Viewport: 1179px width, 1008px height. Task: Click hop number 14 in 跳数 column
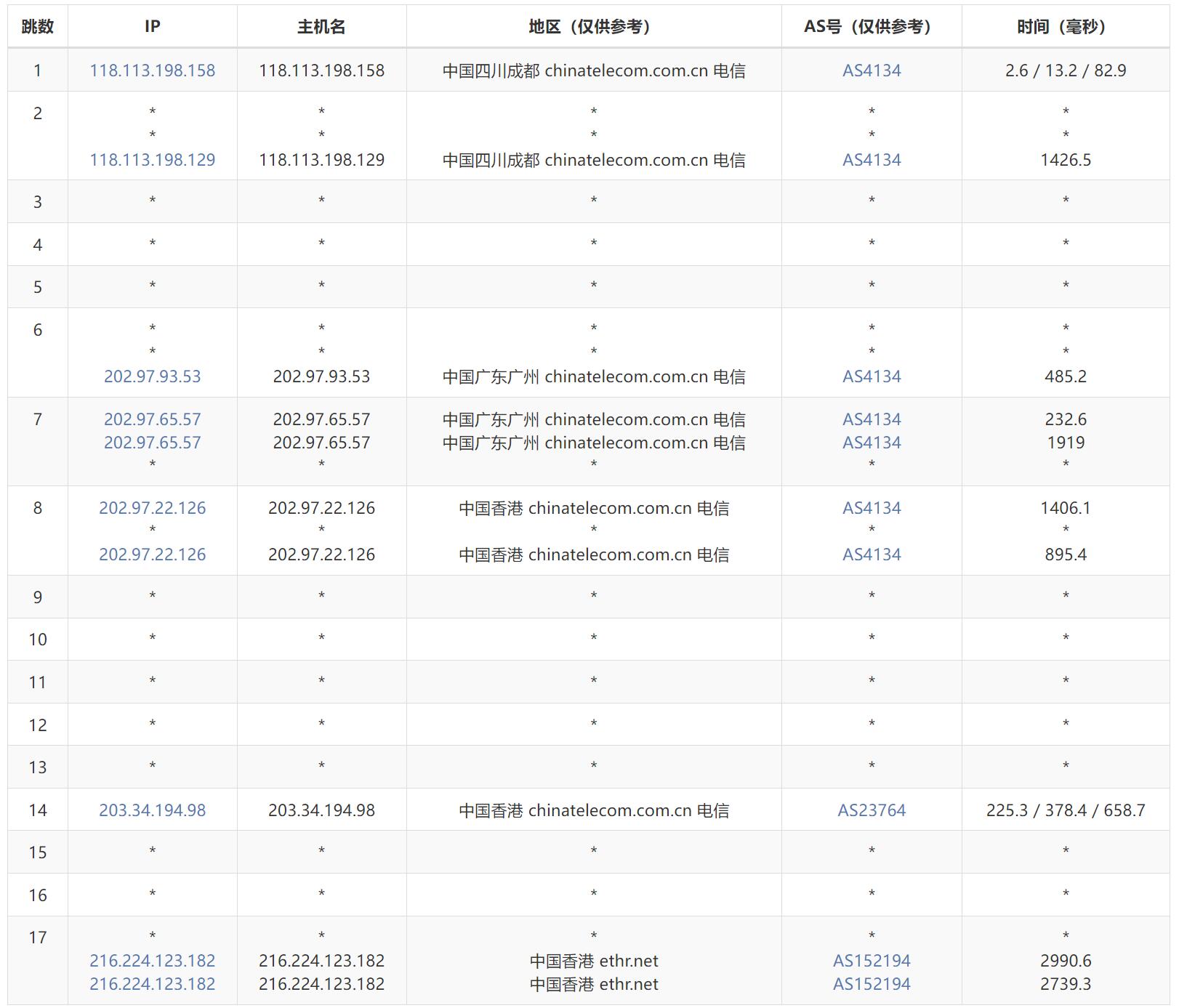38,810
